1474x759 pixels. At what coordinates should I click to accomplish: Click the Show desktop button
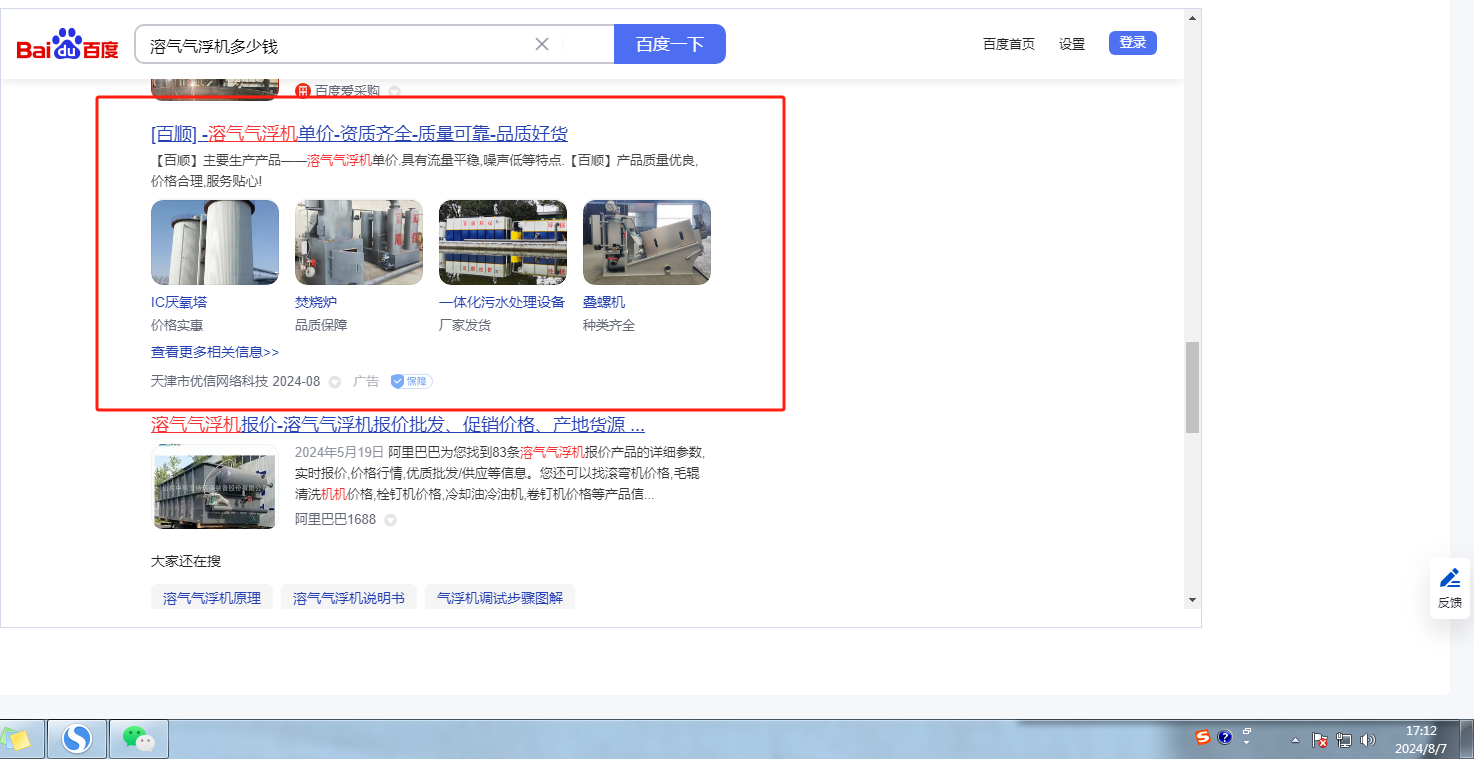tap(1466, 739)
